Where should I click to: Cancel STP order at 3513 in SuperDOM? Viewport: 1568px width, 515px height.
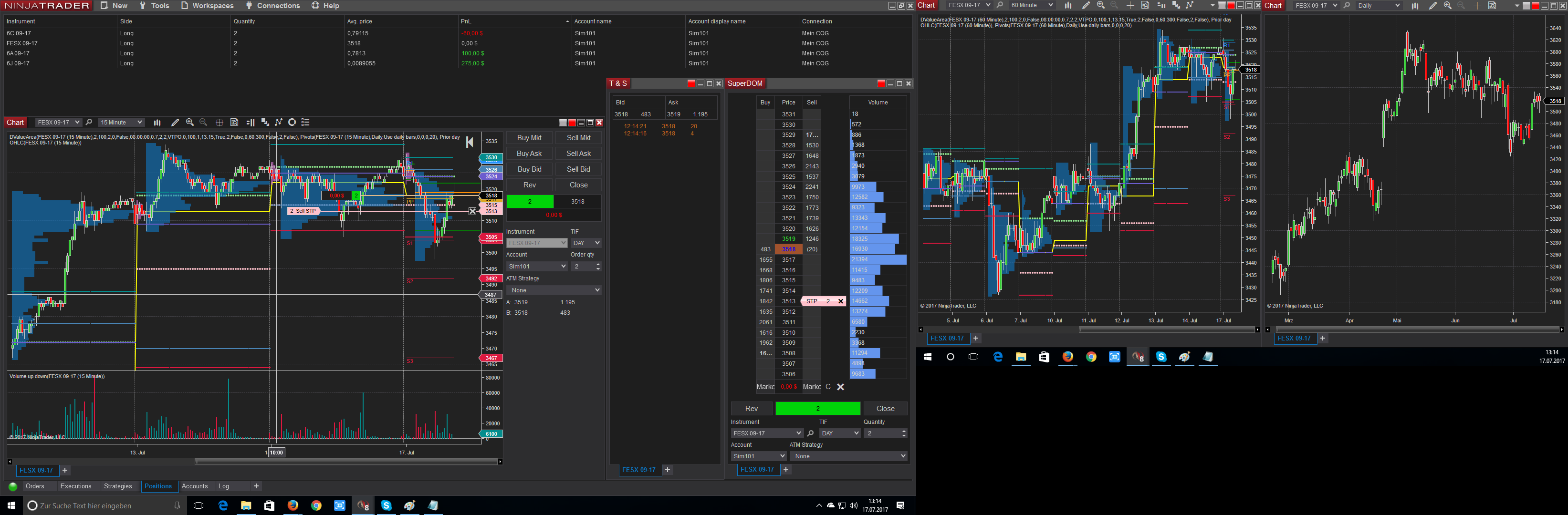point(841,301)
